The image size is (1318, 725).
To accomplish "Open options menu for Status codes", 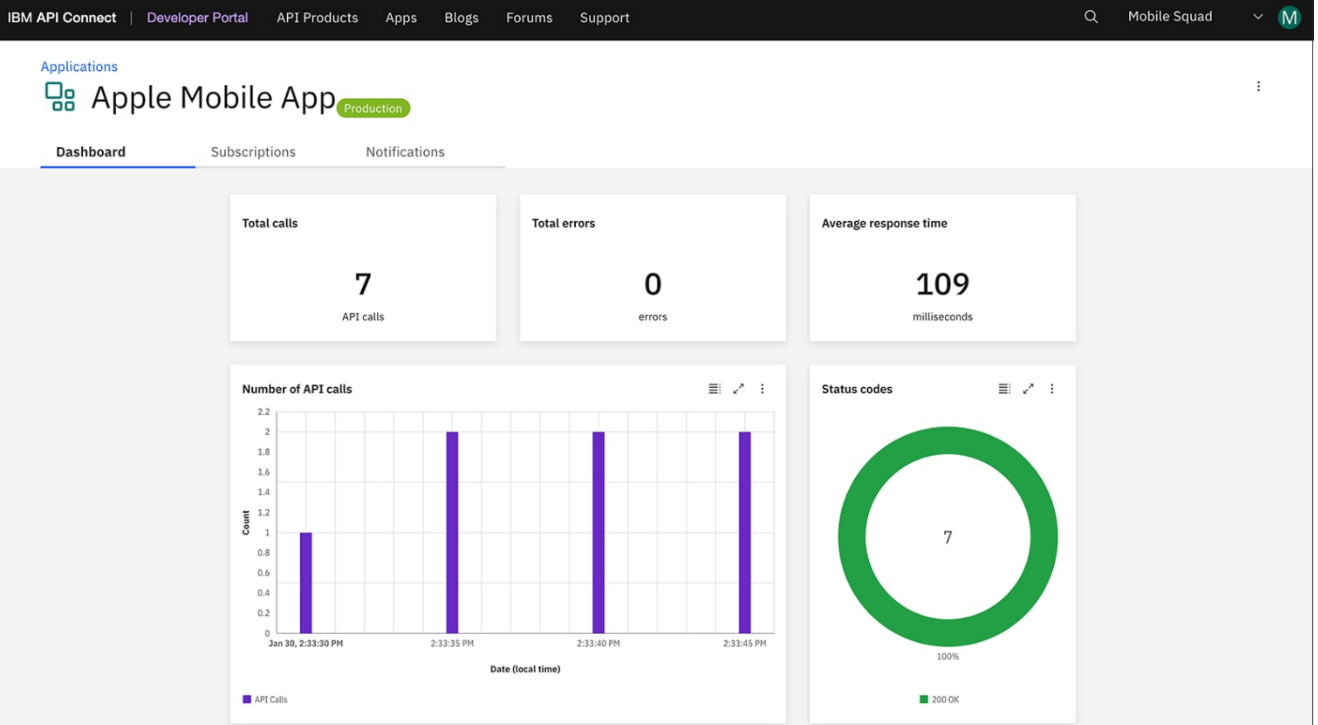I will click(x=1052, y=389).
